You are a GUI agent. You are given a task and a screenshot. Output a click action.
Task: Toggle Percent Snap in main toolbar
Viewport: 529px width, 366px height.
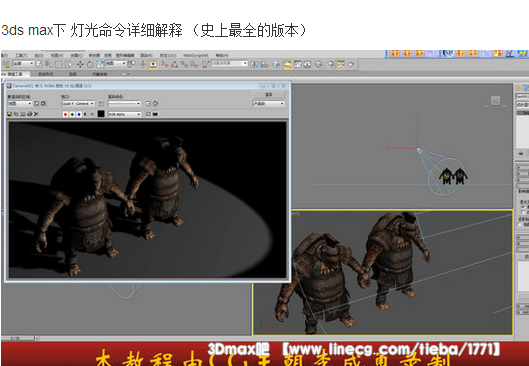tap(184, 64)
